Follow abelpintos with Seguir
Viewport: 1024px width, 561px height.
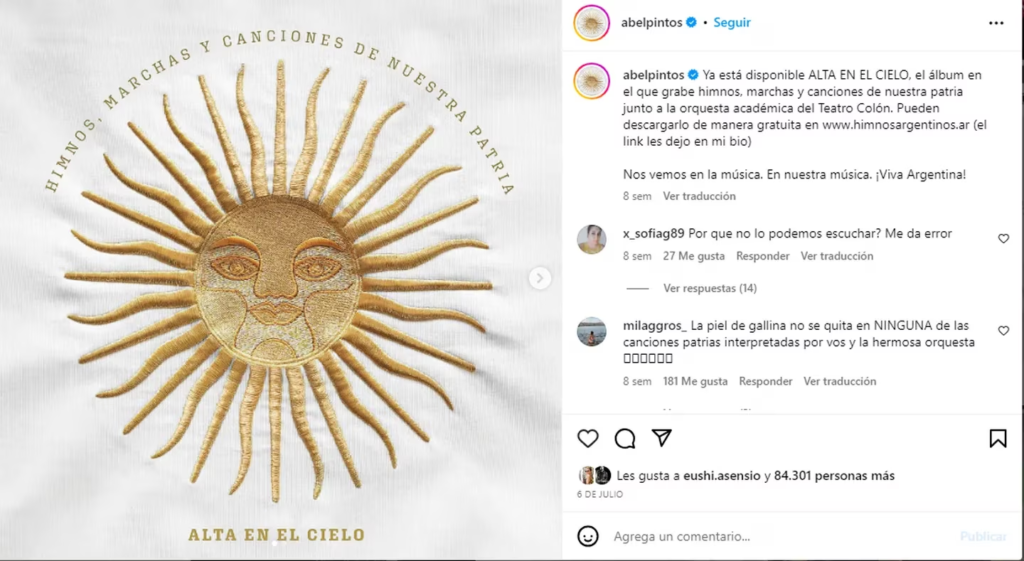pos(731,22)
